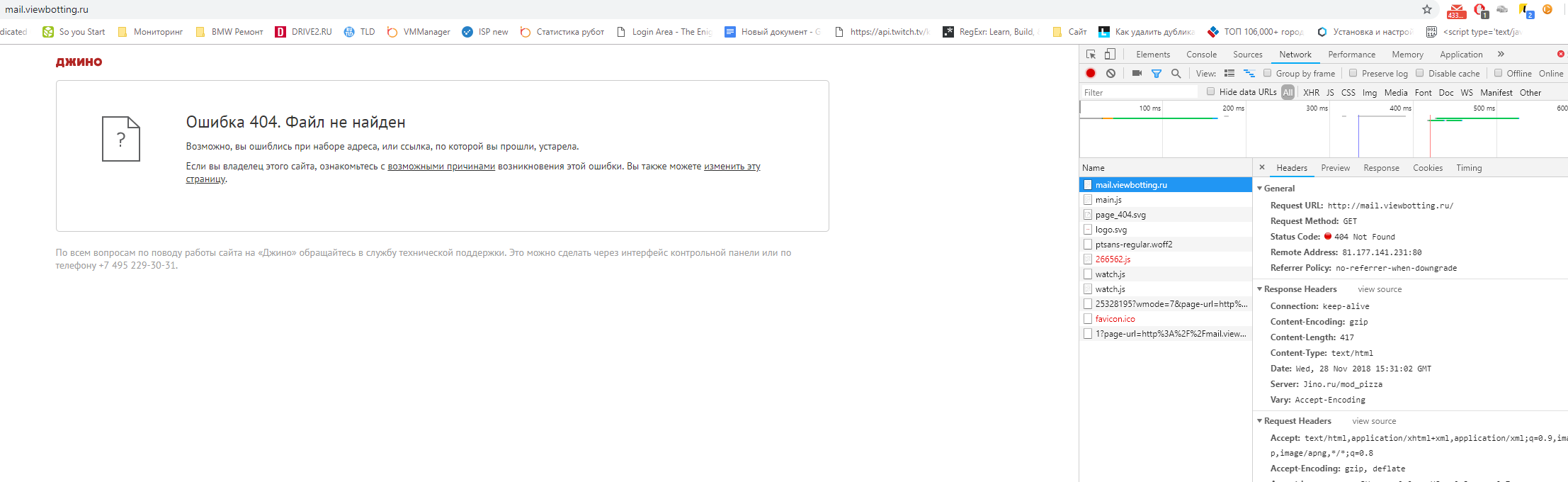This screenshot has width=1568, height=482.
Task: Open the throttling dropdown showing Online
Action: point(1550,74)
